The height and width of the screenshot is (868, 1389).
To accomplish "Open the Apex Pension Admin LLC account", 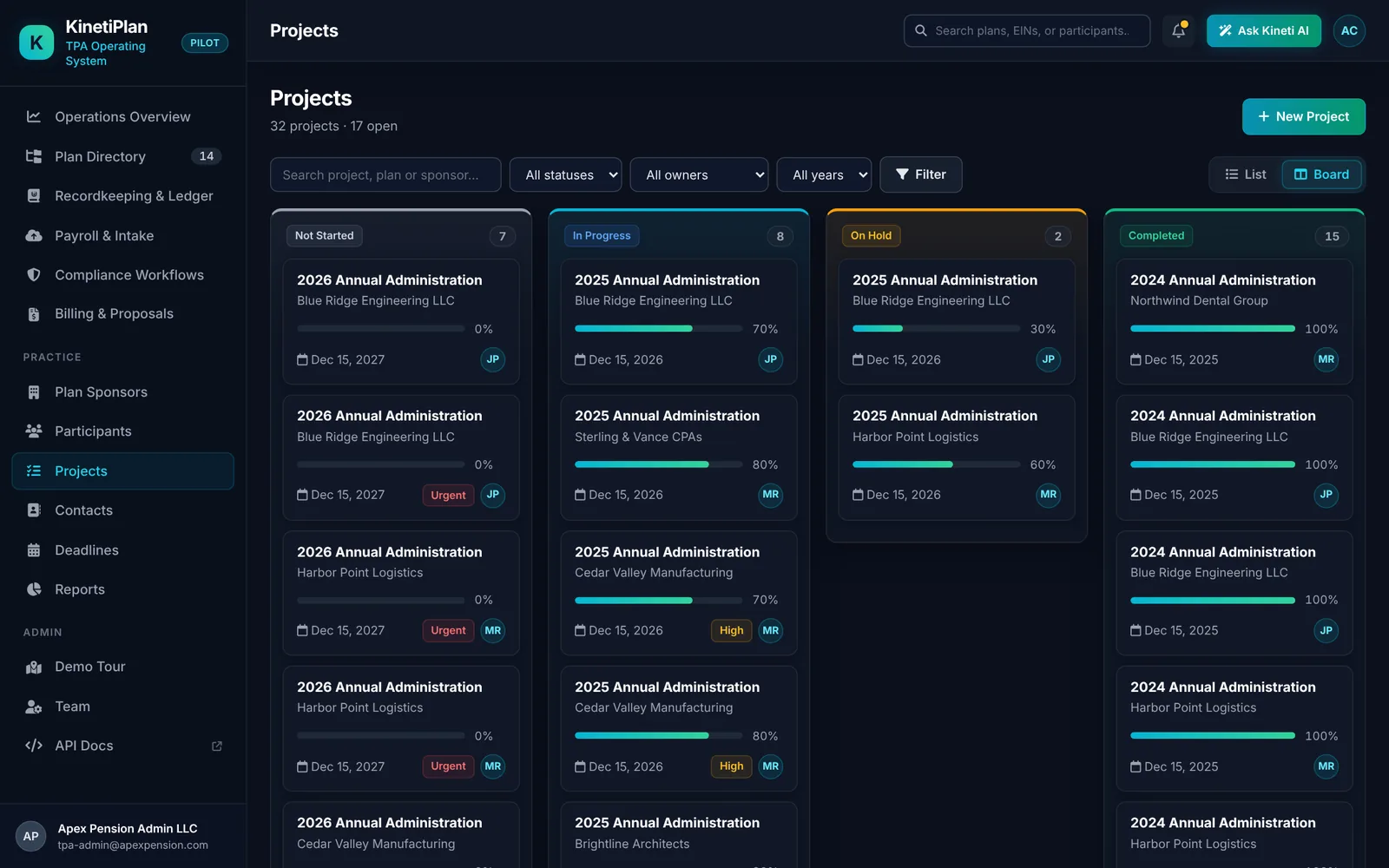I will click(x=123, y=836).
